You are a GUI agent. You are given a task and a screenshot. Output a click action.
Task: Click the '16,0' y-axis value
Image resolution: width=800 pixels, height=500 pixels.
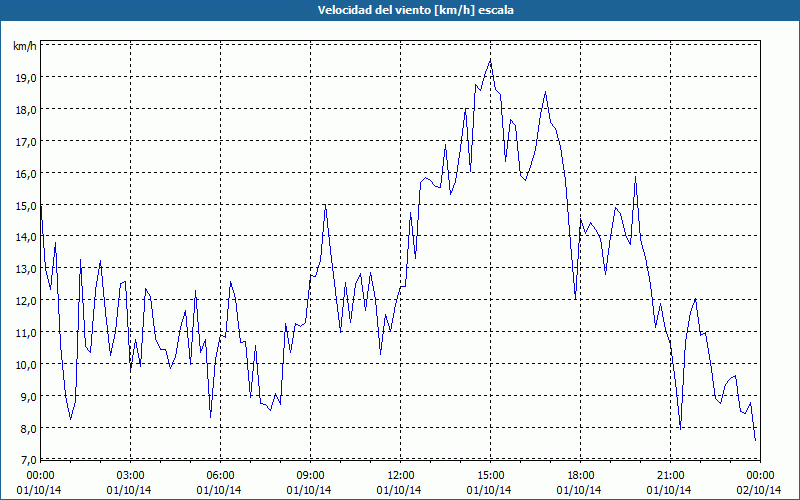(x=26, y=174)
